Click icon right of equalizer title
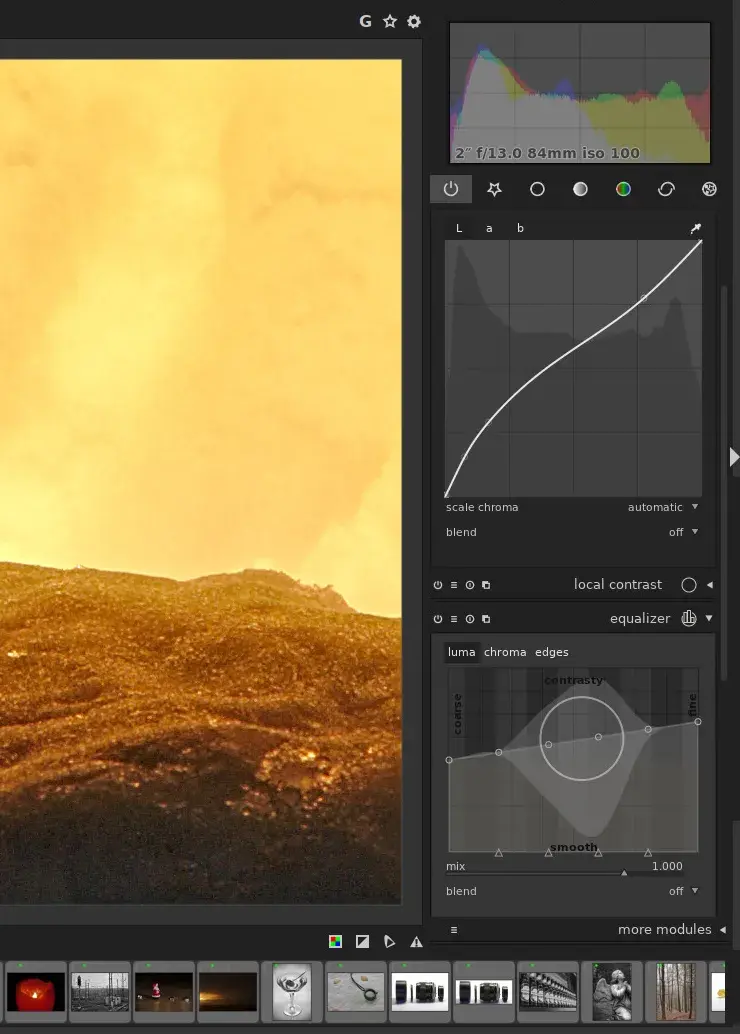The image size is (740, 1034). coord(689,619)
